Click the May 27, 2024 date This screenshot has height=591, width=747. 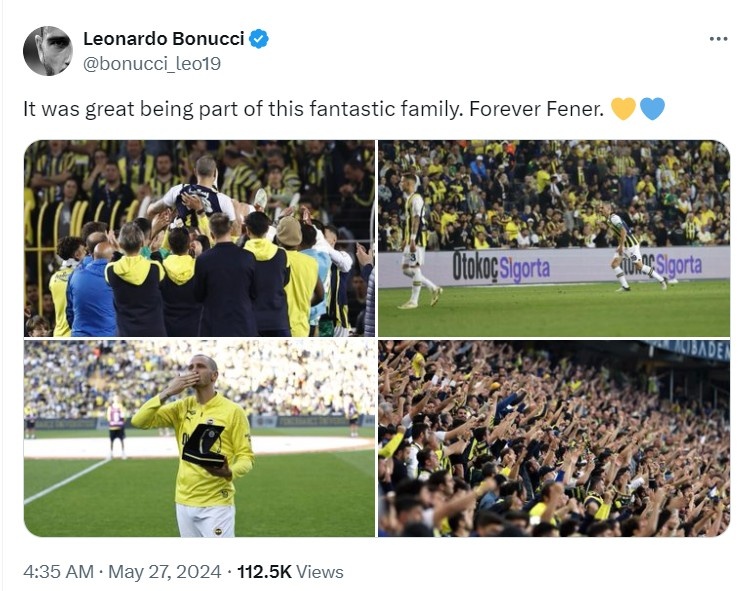[166, 572]
